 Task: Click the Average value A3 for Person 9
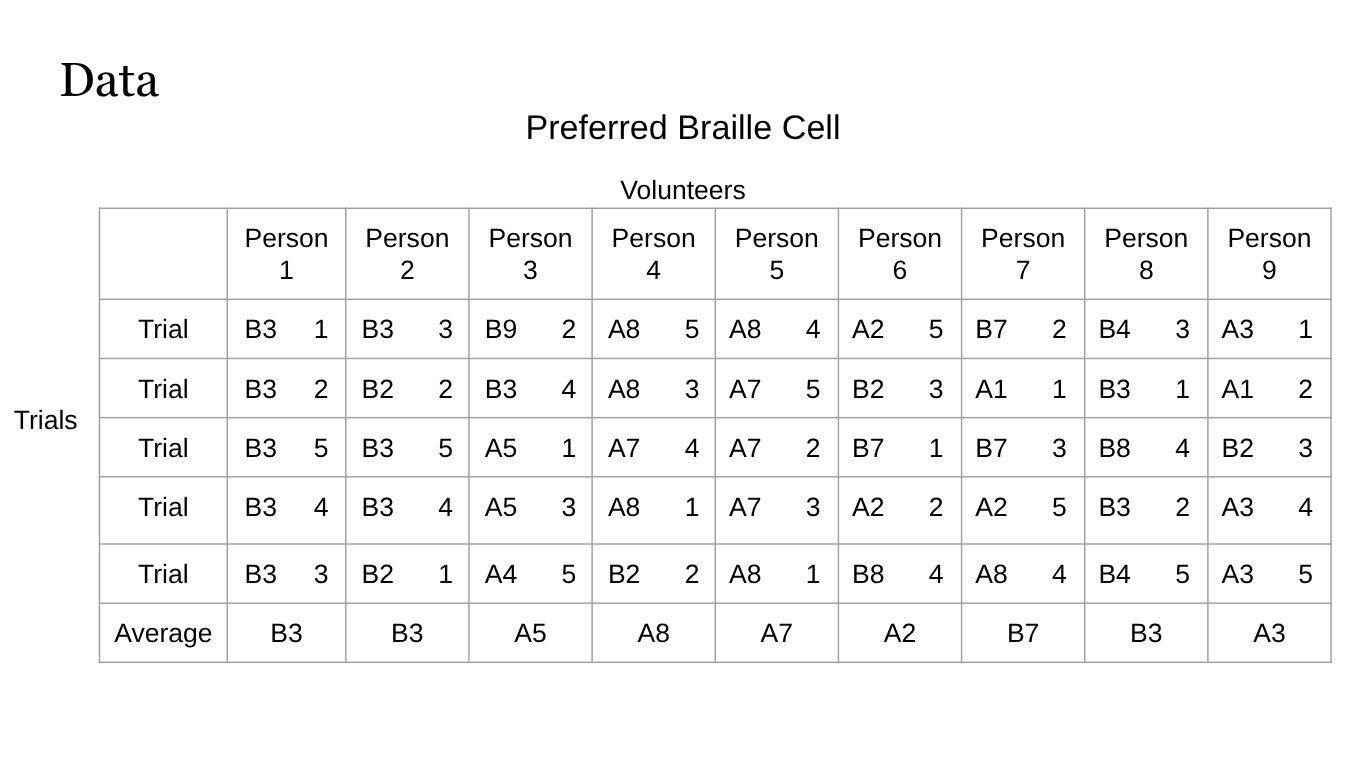(1268, 634)
